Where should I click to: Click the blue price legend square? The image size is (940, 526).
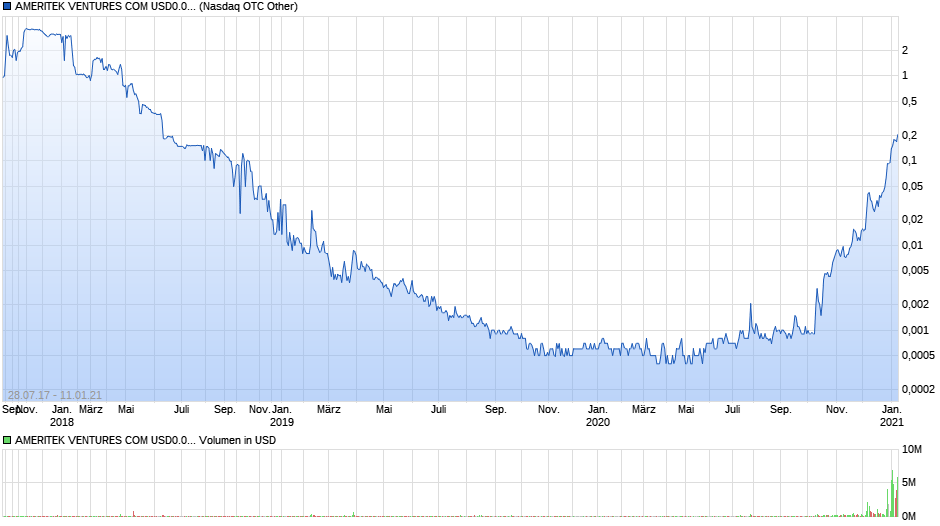click(x=7, y=7)
